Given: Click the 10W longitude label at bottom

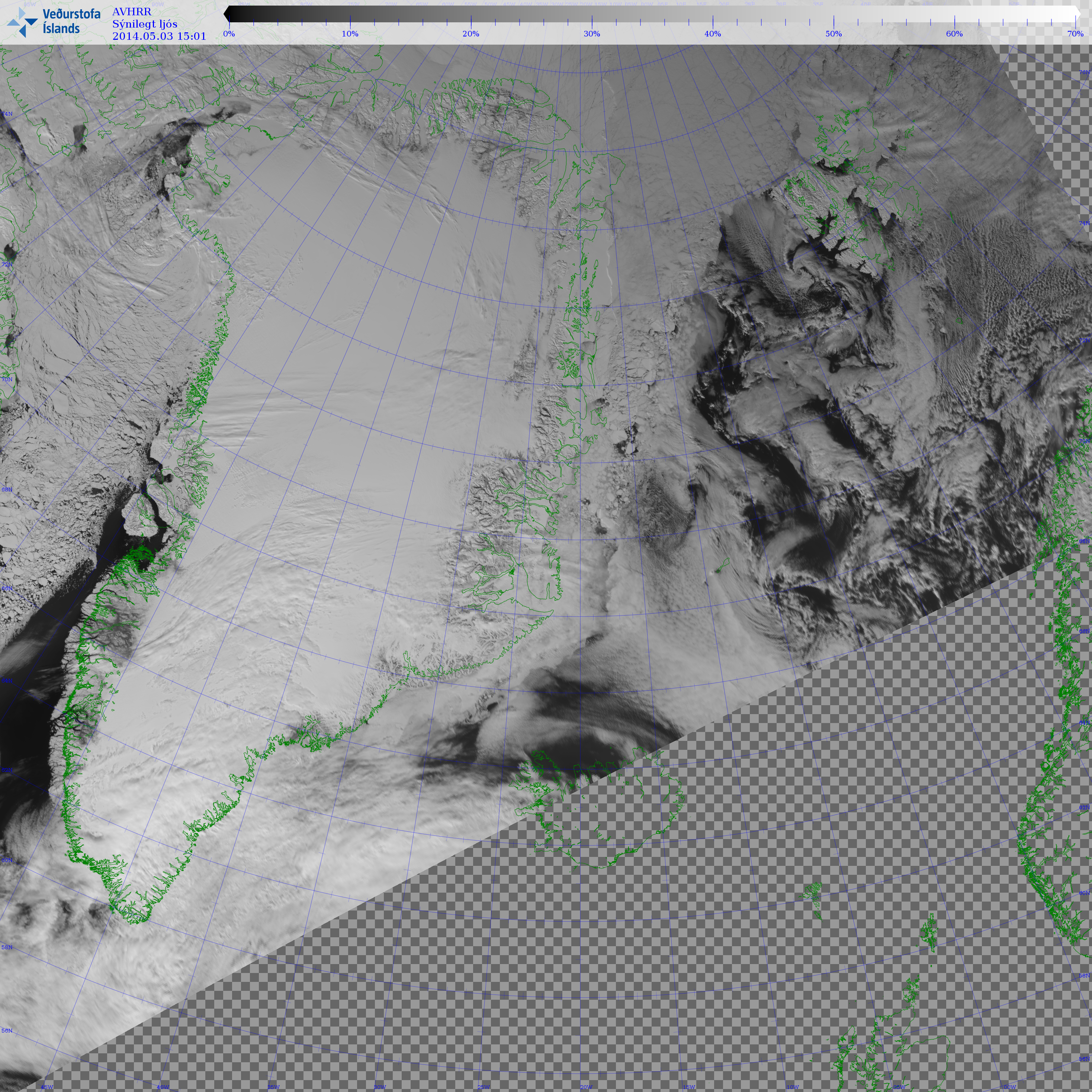Looking at the screenshot, I should [793, 1087].
